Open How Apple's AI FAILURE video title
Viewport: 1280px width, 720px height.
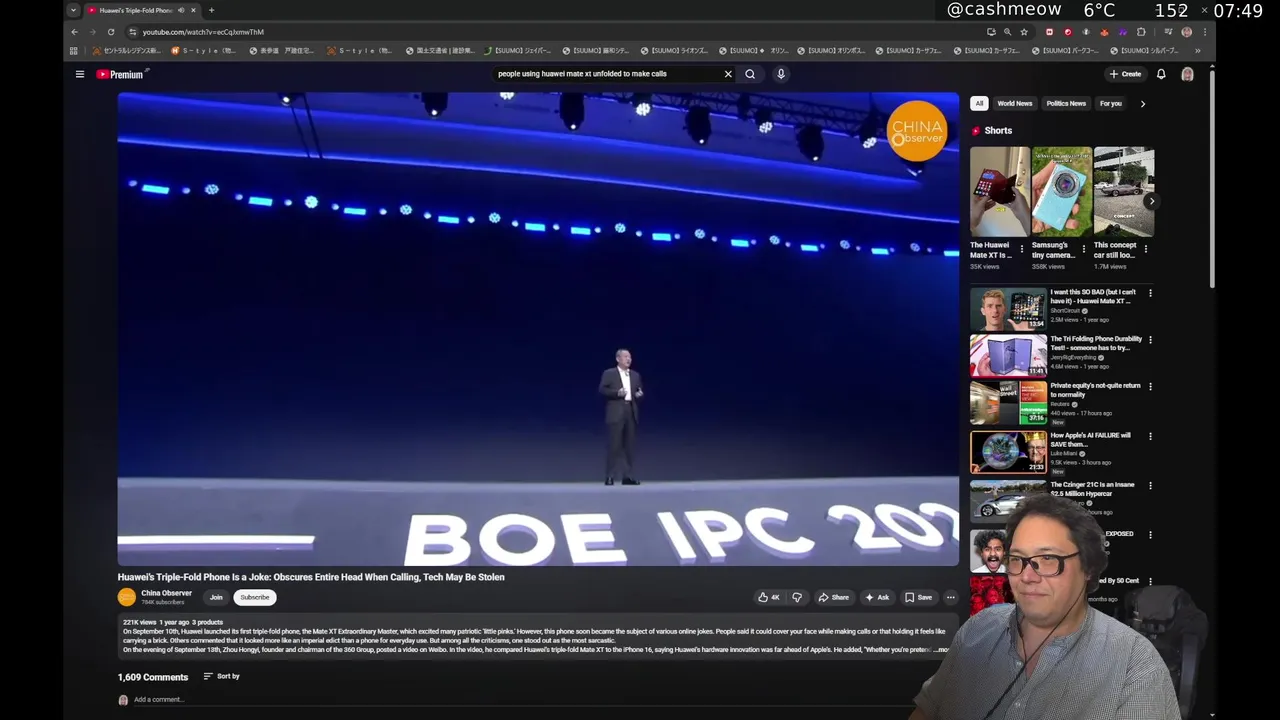click(1090, 440)
